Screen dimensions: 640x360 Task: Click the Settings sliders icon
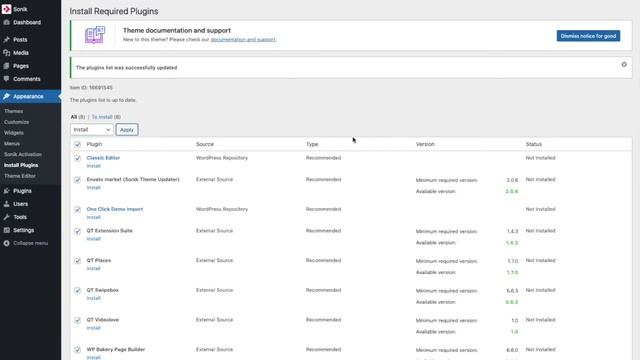point(6,230)
